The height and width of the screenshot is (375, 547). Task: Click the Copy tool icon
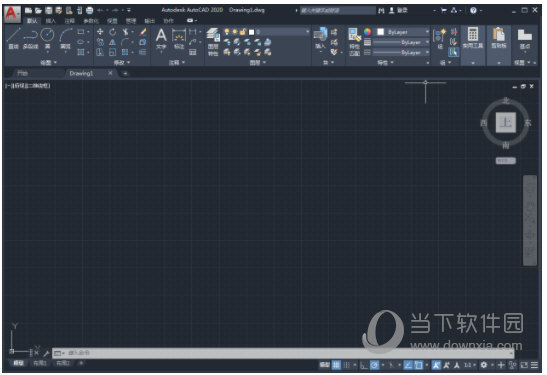[x=100, y=42]
